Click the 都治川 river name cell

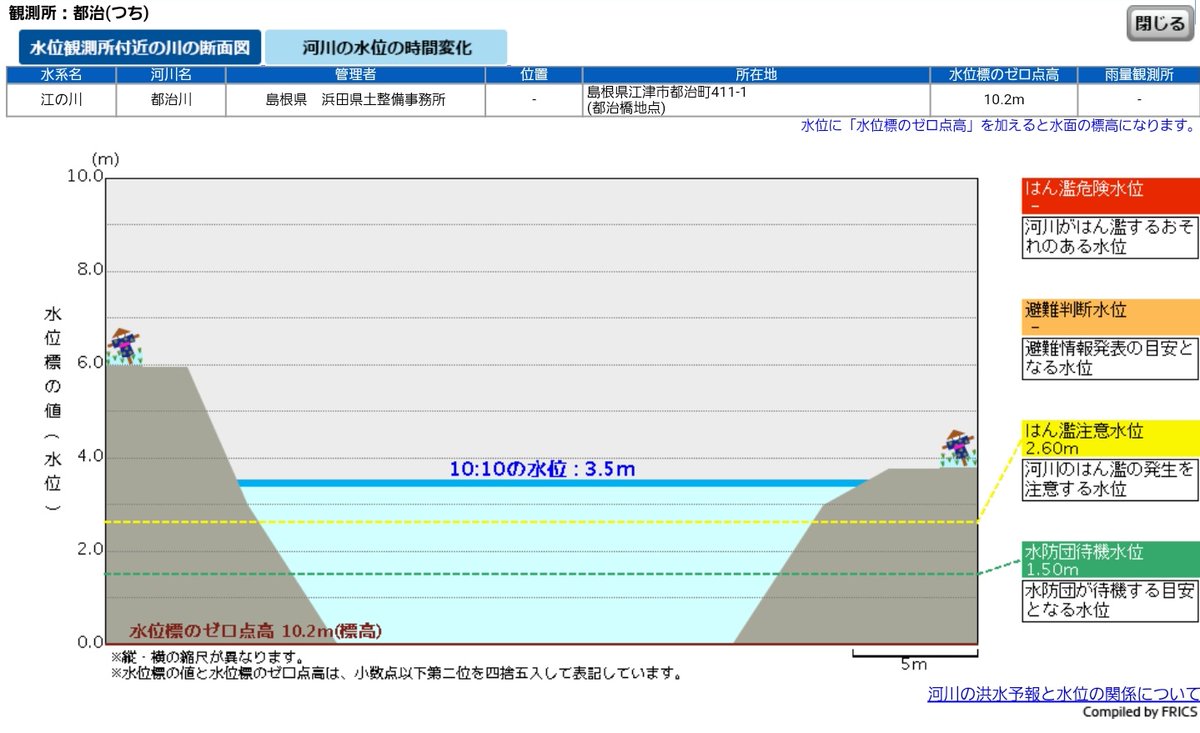click(171, 100)
